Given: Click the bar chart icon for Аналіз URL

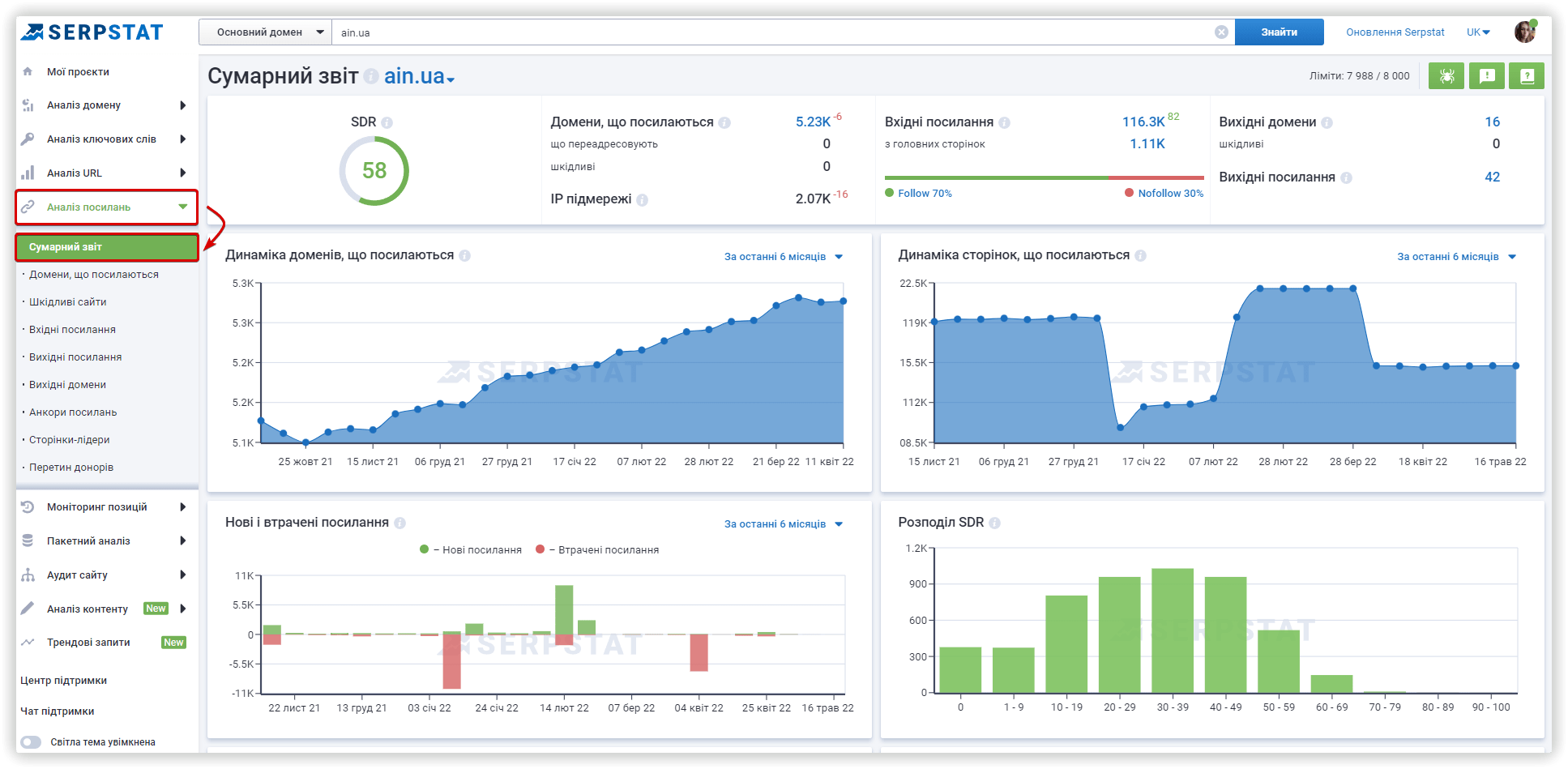Looking at the screenshot, I should tap(28, 173).
